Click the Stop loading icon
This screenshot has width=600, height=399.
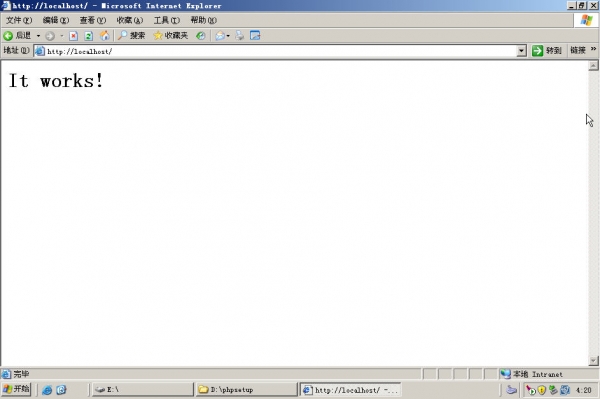[73, 36]
